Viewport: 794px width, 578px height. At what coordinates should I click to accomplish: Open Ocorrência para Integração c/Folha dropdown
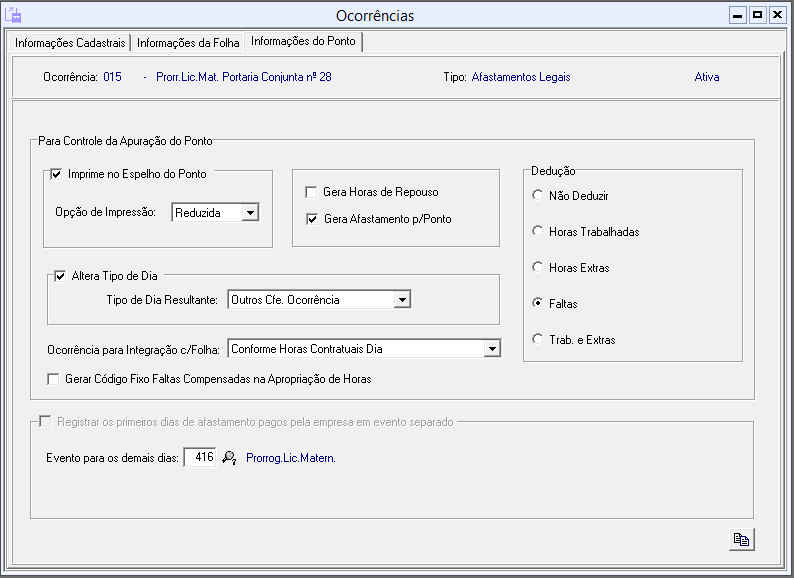491,349
